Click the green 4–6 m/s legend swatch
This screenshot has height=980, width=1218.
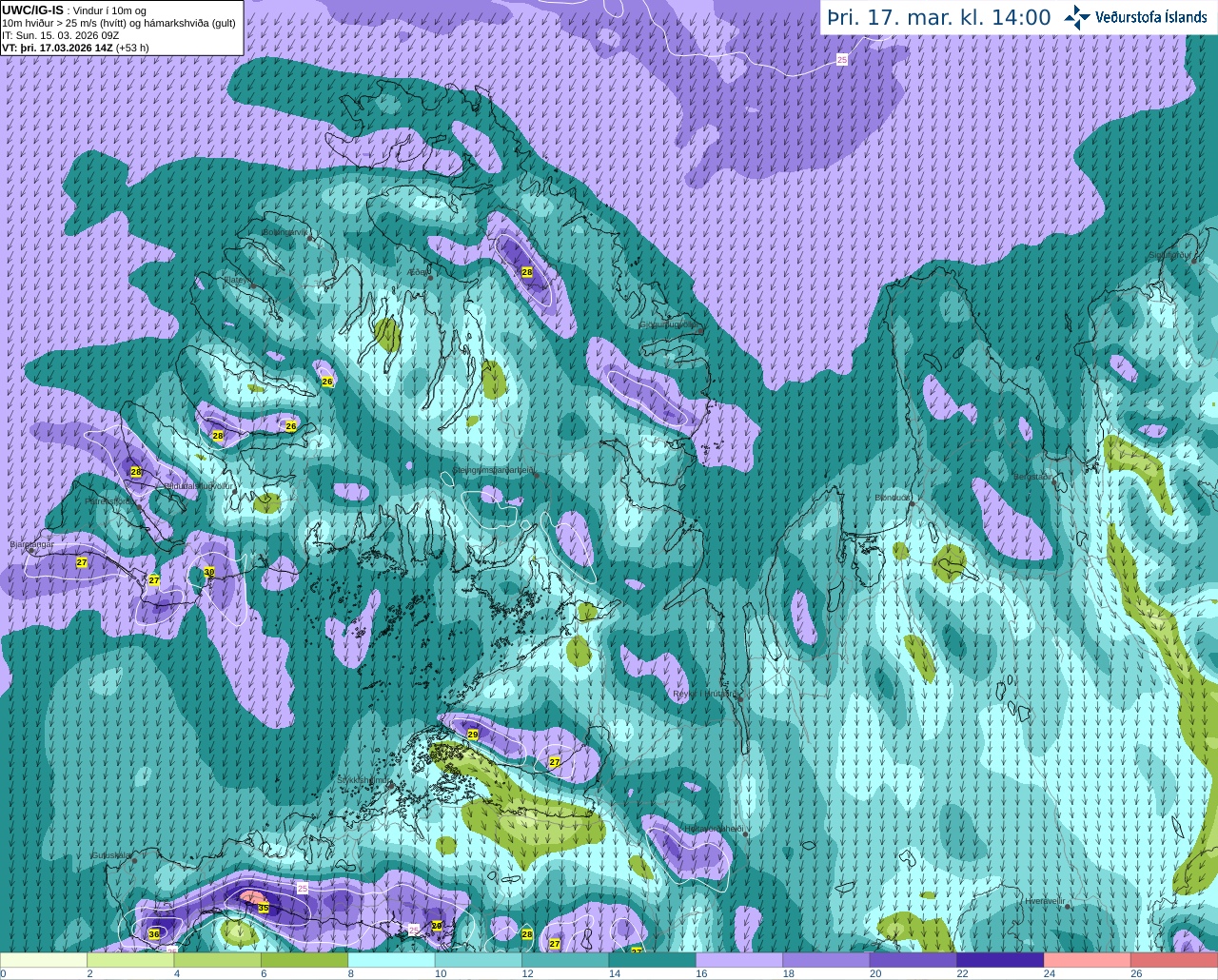click(x=217, y=960)
